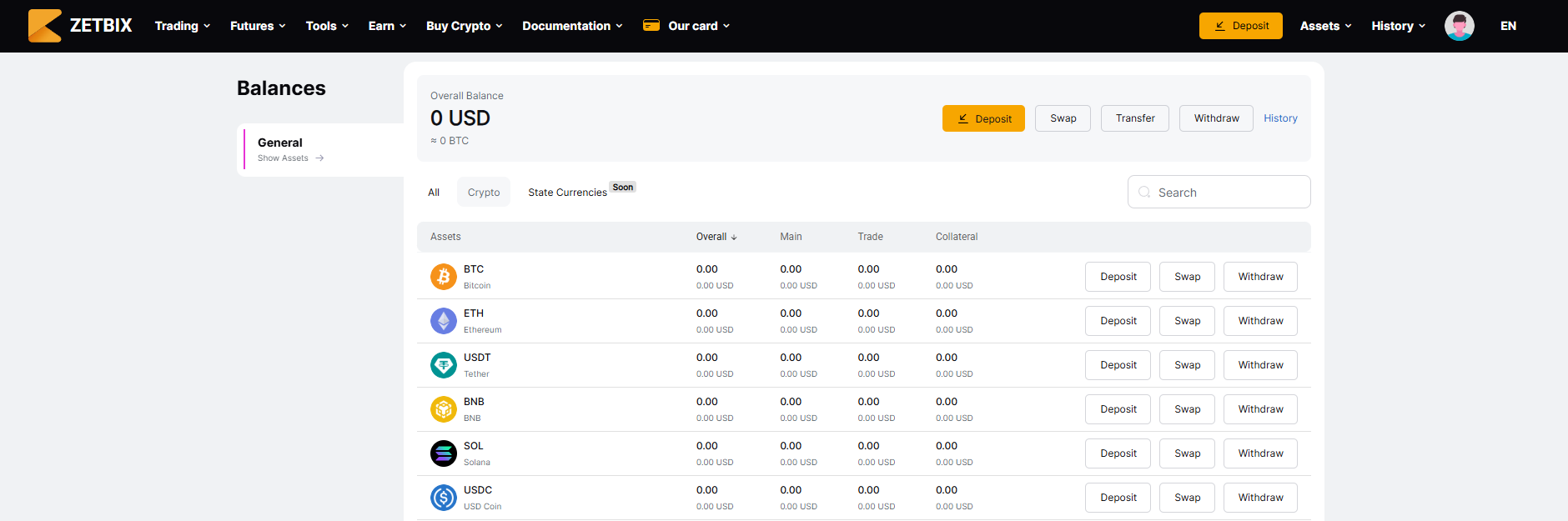Click the card icon beside Our card
This screenshot has width=1568, height=521.
click(x=651, y=26)
